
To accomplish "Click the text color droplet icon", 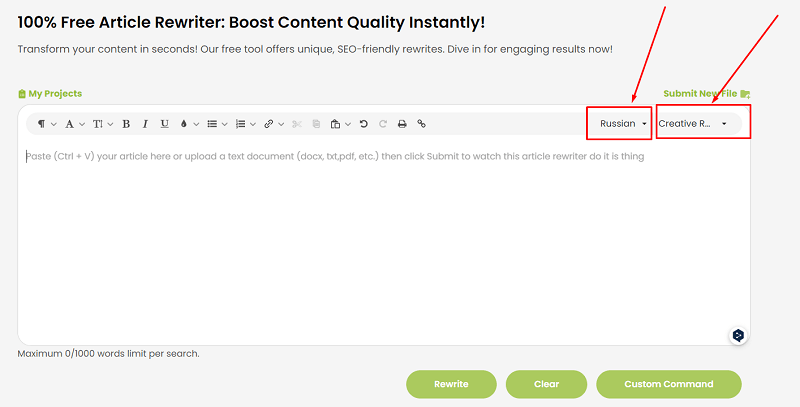I will coord(184,124).
